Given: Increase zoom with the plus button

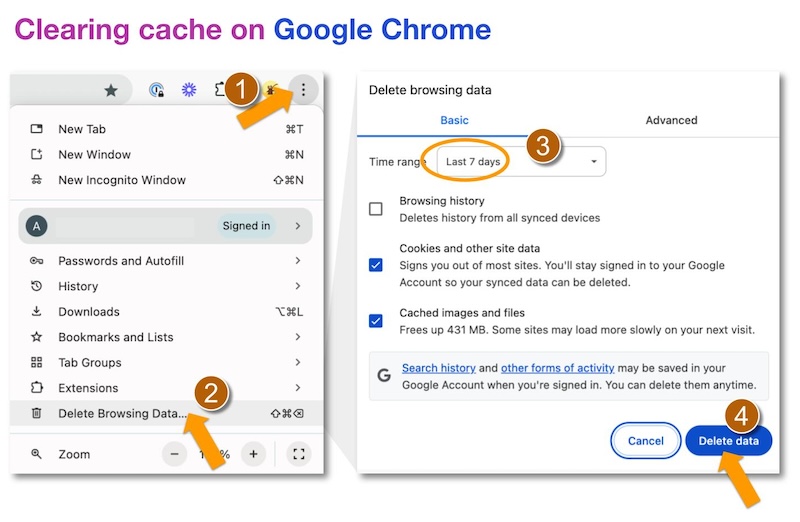Looking at the screenshot, I should point(253,454).
